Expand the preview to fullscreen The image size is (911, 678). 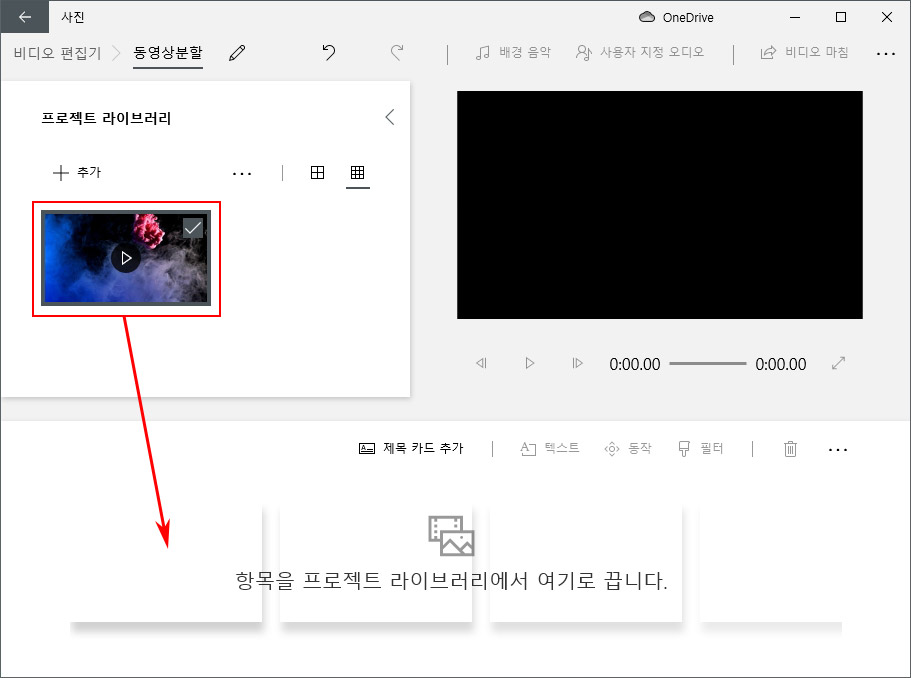[838, 364]
